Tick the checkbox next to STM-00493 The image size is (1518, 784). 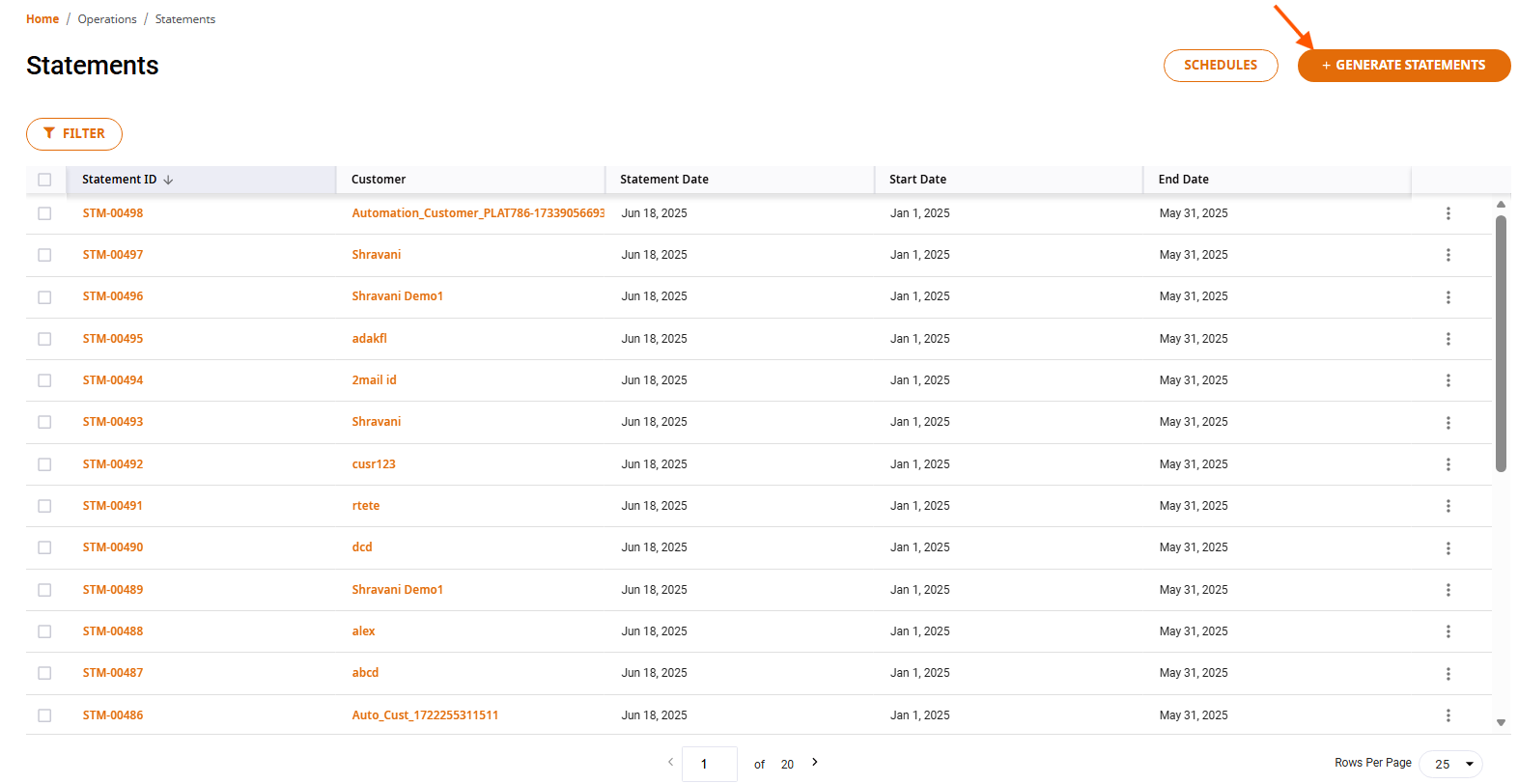click(44, 423)
